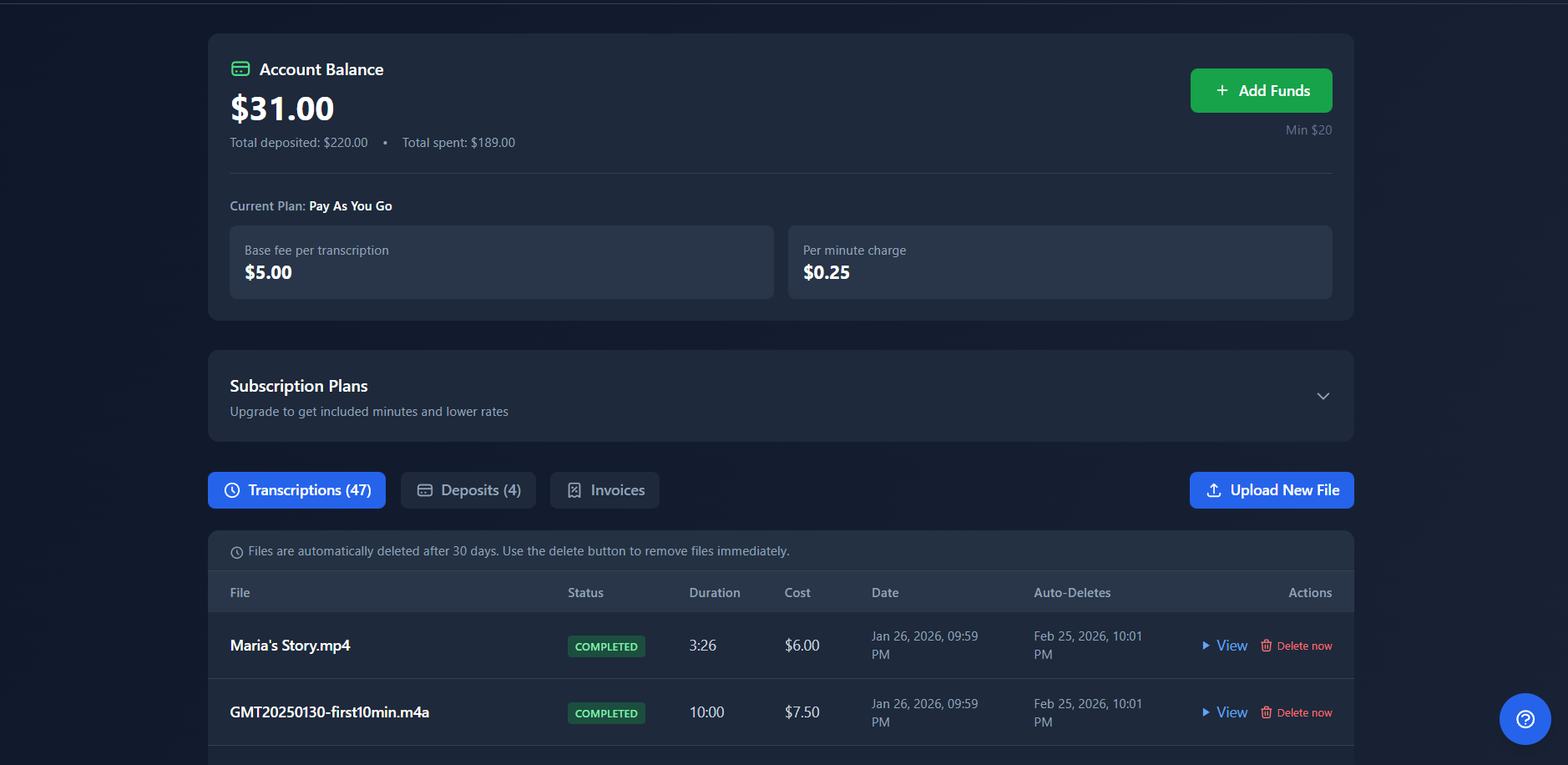Click the info clock icon in deletion notice
1568x765 pixels.
click(236, 552)
